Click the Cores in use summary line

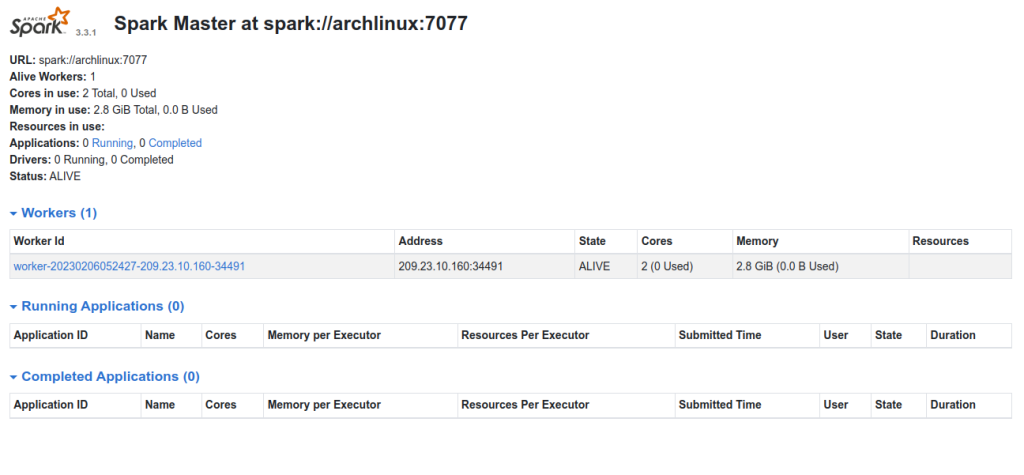click(83, 93)
